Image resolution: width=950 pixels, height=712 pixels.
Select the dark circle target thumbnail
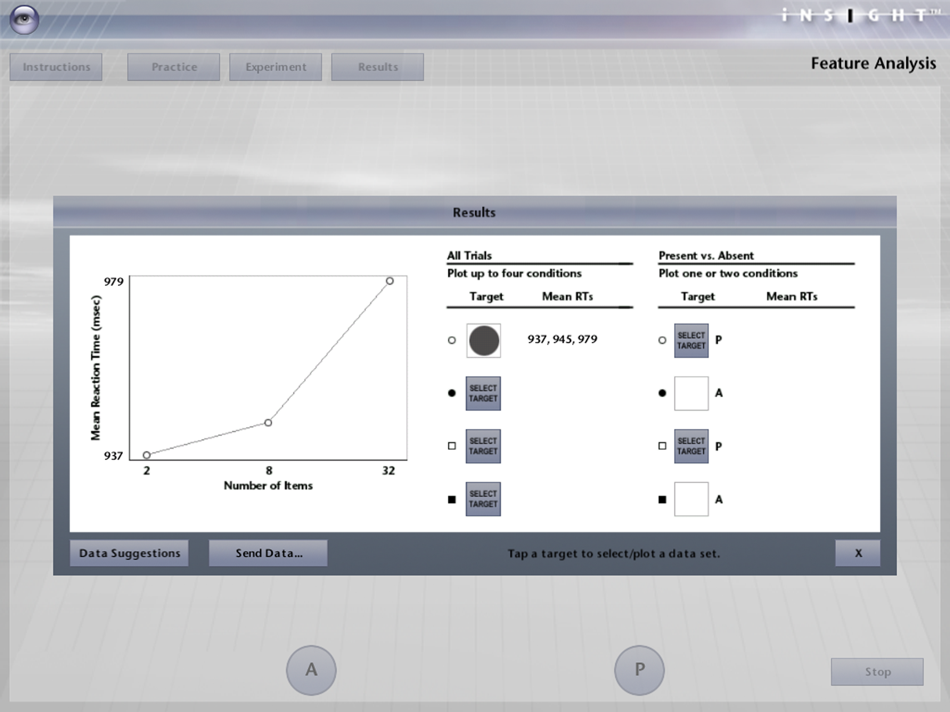click(483, 341)
